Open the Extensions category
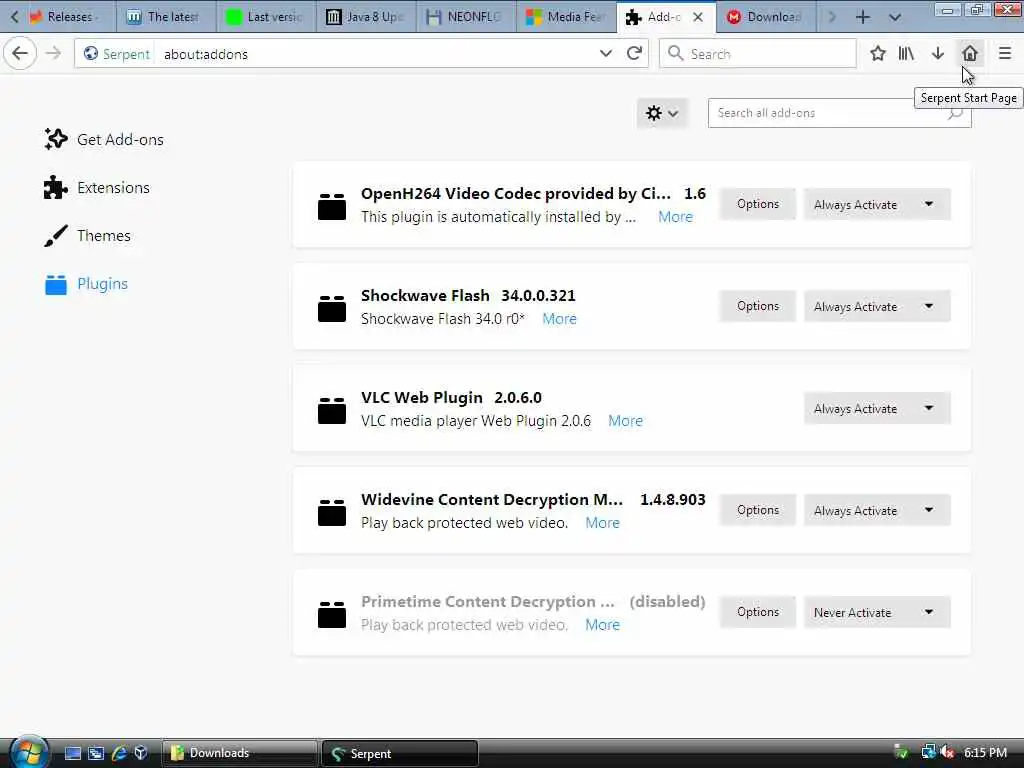The width and height of the screenshot is (1024, 768). coord(97,187)
